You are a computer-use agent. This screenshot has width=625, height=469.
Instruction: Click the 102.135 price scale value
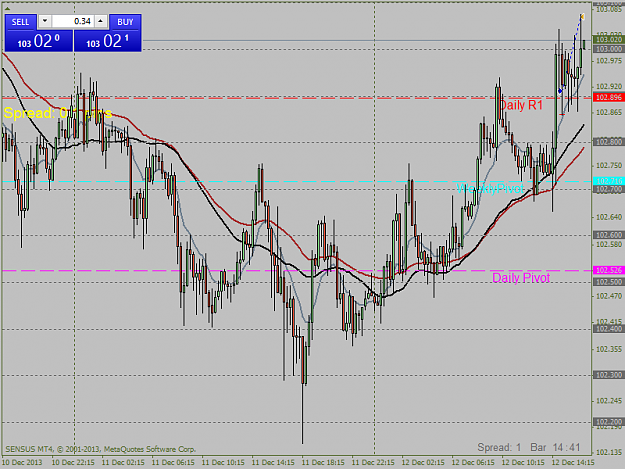pos(609,453)
